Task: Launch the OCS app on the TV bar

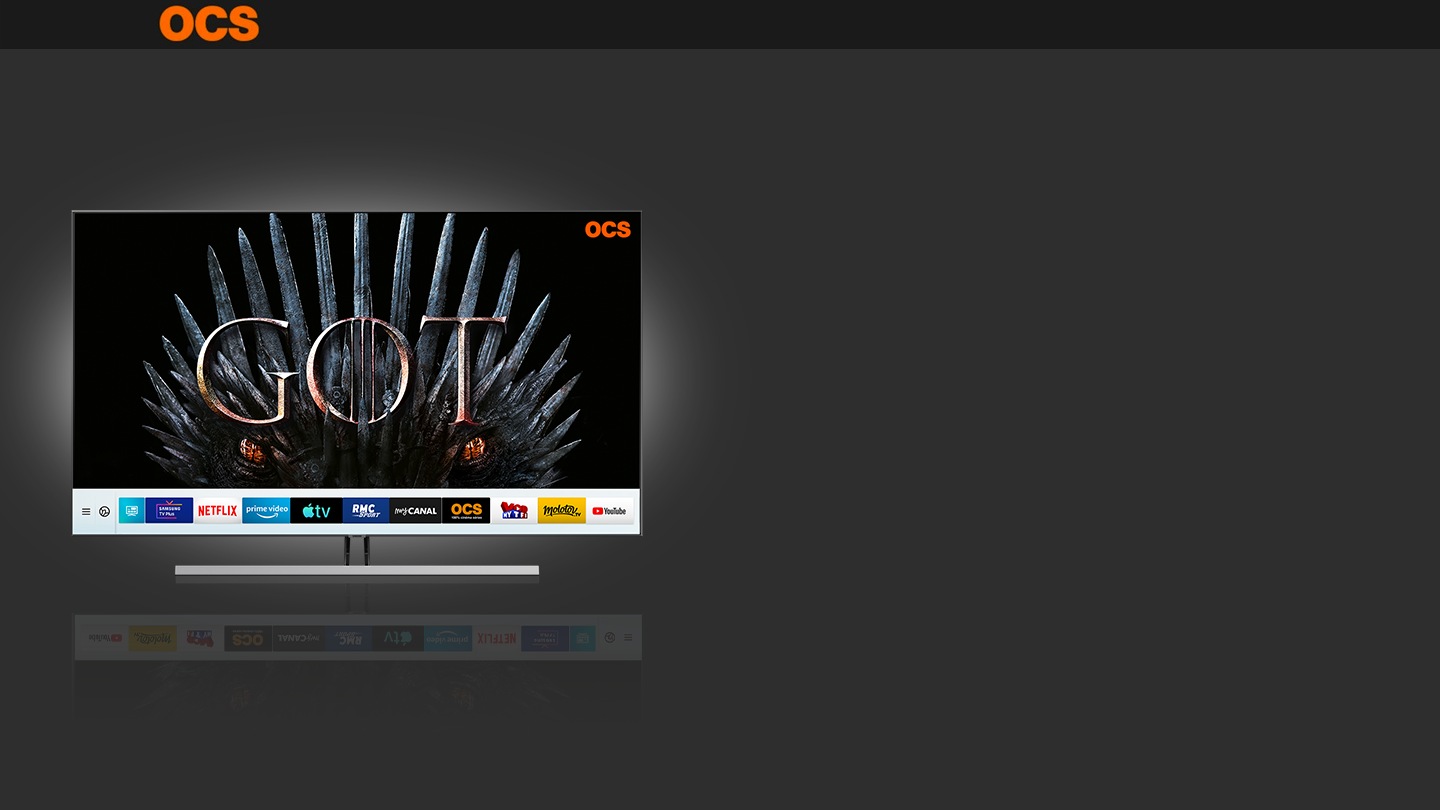Action: (466, 510)
